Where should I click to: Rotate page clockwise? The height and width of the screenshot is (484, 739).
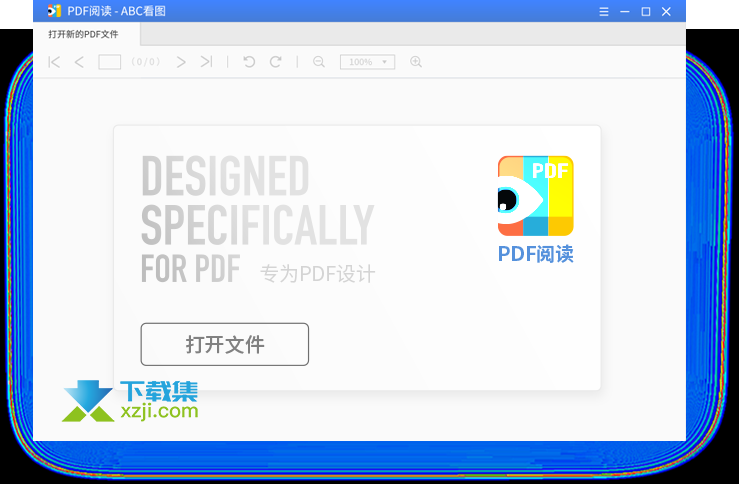click(276, 62)
